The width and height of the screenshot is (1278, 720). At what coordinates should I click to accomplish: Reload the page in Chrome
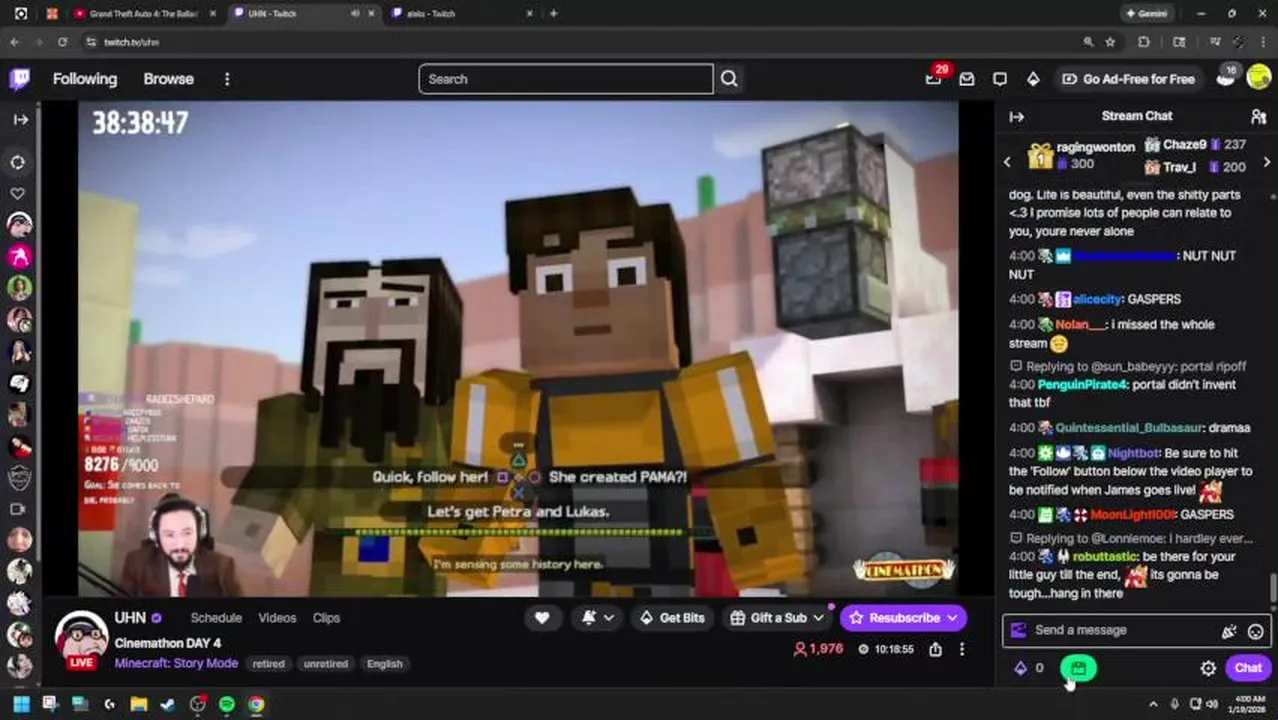(62, 42)
